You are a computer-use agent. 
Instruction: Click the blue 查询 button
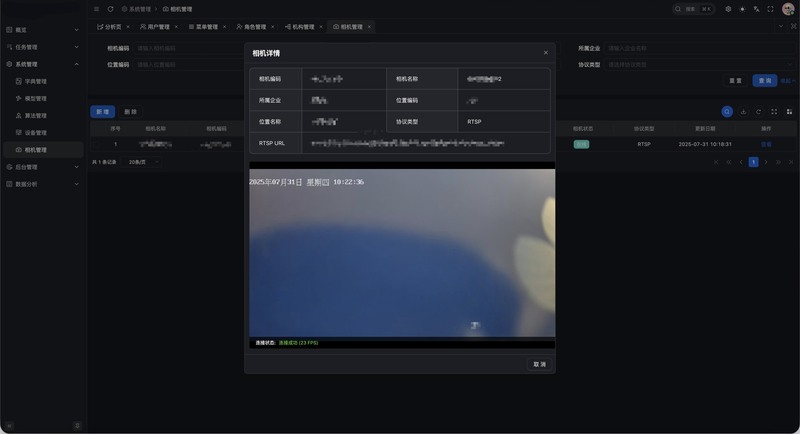tap(765, 81)
